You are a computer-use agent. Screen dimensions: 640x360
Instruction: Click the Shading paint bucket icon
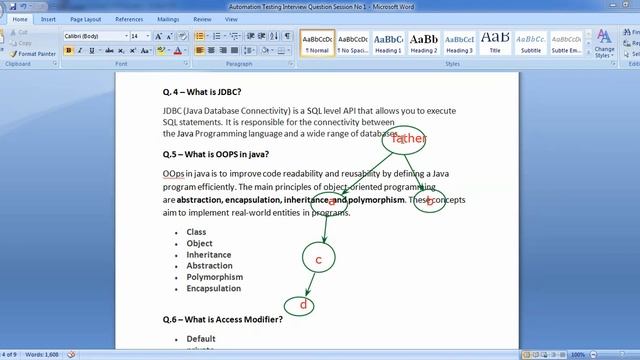264,51
